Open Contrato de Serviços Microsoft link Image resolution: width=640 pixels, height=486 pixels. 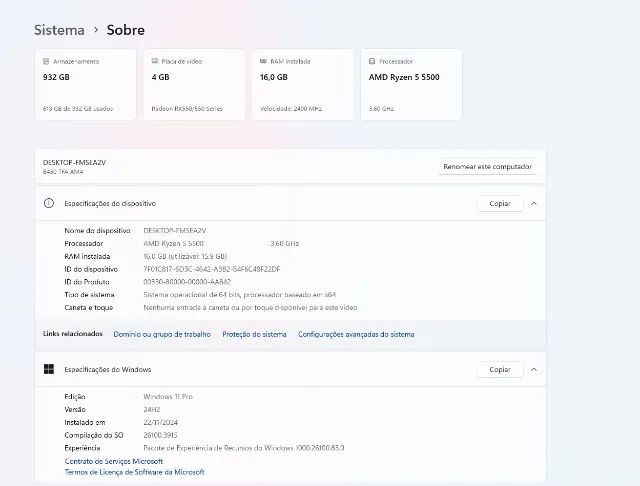114,461
